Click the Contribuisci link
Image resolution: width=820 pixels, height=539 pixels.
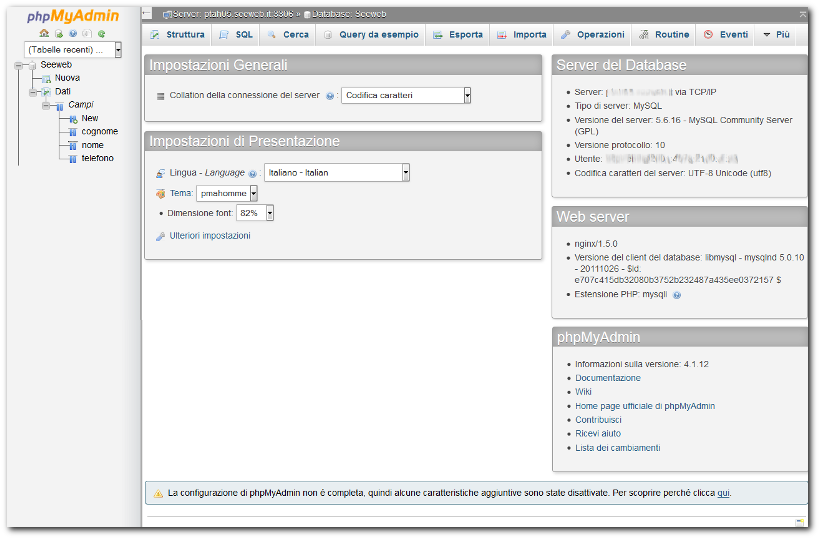pos(598,421)
